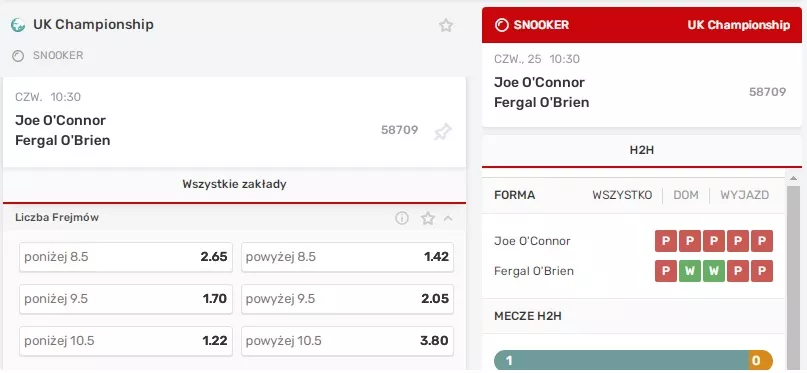Viewport: 807px width, 373px height.
Task: Star the Liczba Frejmów market
Action: click(428, 218)
